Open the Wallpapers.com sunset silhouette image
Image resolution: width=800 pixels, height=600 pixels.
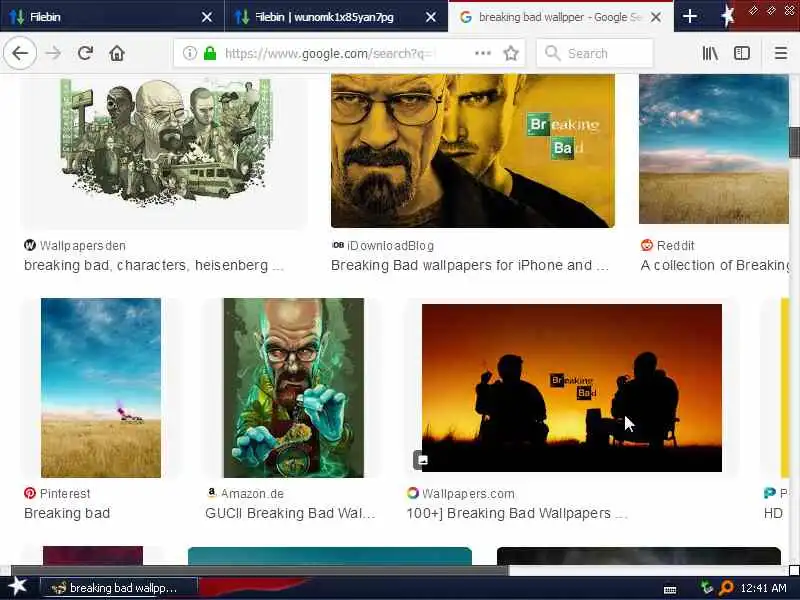tap(571, 388)
